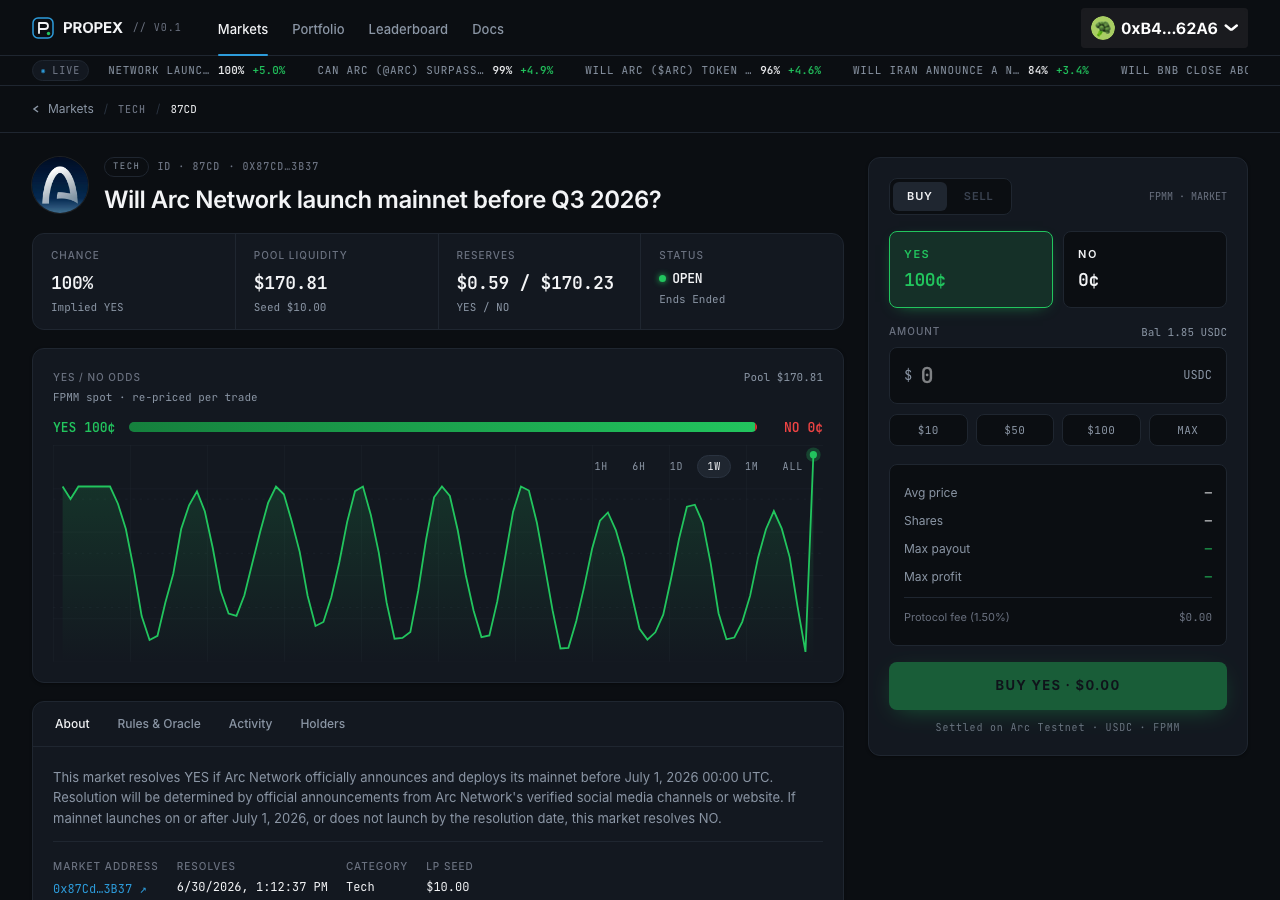Screen dimensions: 1280x900
Task: Open the WILL IRAN ANNOUNCE ticker item
Action: click(x=971, y=71)
